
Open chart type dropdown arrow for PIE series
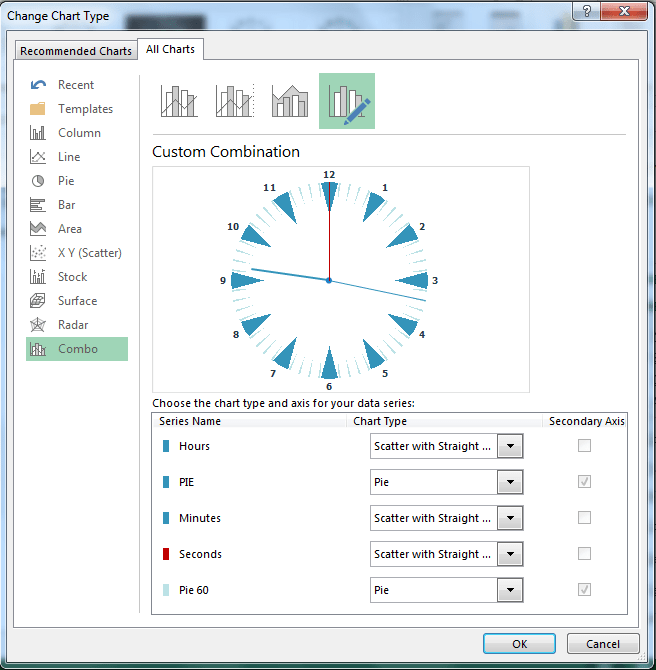pyautogui.click(x=510, y=482)
